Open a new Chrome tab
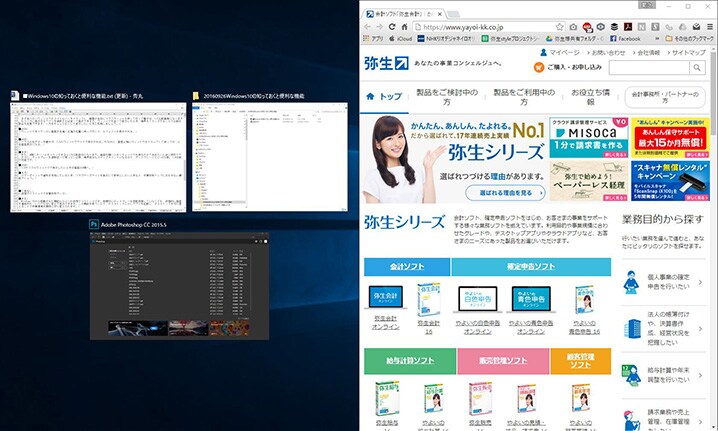Screen dimensions: 718x431 (x=453, y=14)
